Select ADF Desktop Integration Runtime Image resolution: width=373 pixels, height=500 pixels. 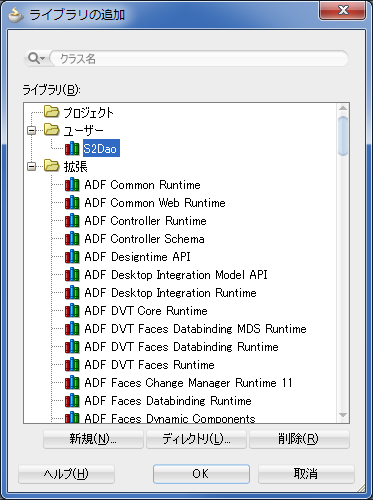170,293
